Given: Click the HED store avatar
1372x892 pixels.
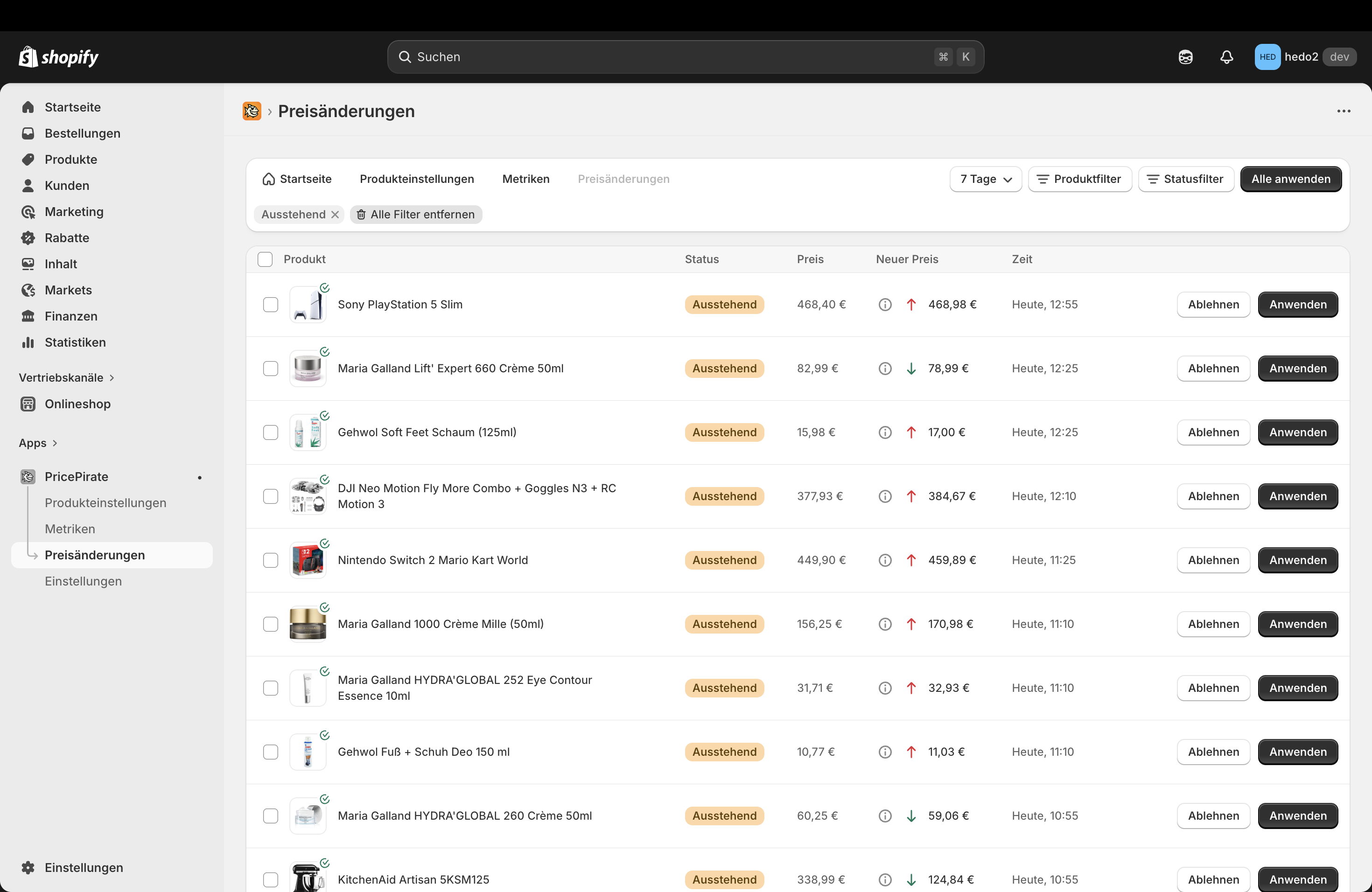Looking at the screenshot, I should (x=1267, y=56).
